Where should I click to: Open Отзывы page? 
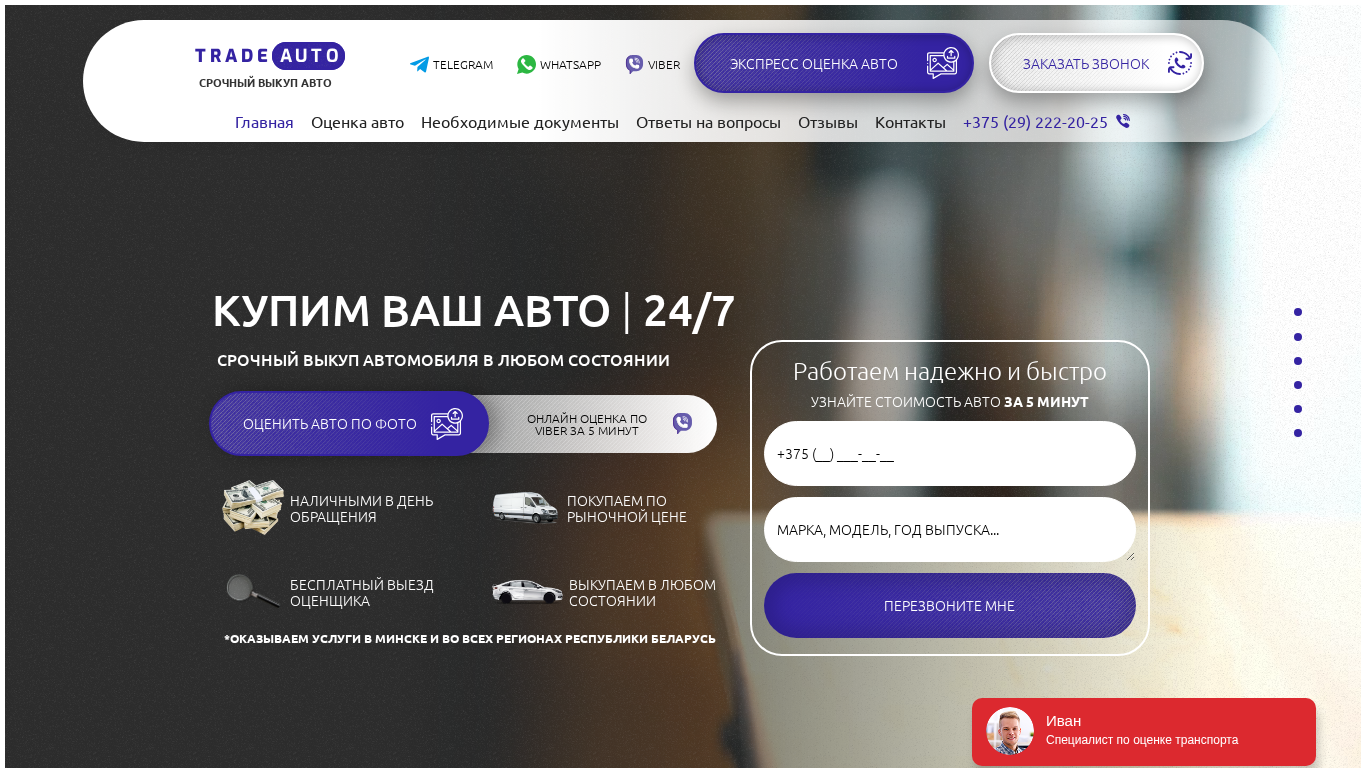(828, 122)
